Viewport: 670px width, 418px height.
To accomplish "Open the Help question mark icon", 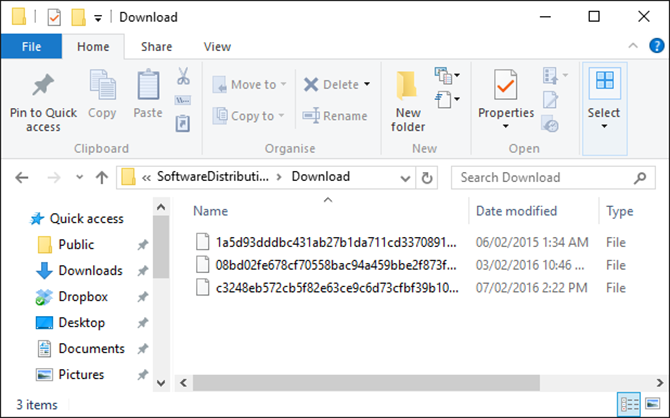I will click(654, 46).
